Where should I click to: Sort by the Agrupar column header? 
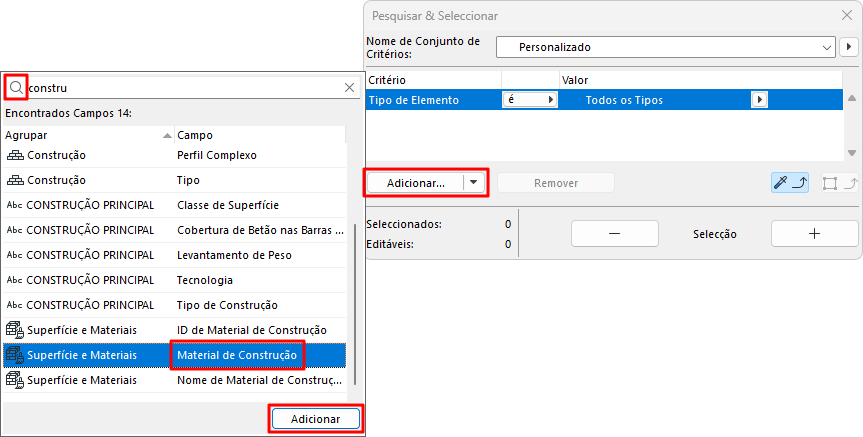88,135
